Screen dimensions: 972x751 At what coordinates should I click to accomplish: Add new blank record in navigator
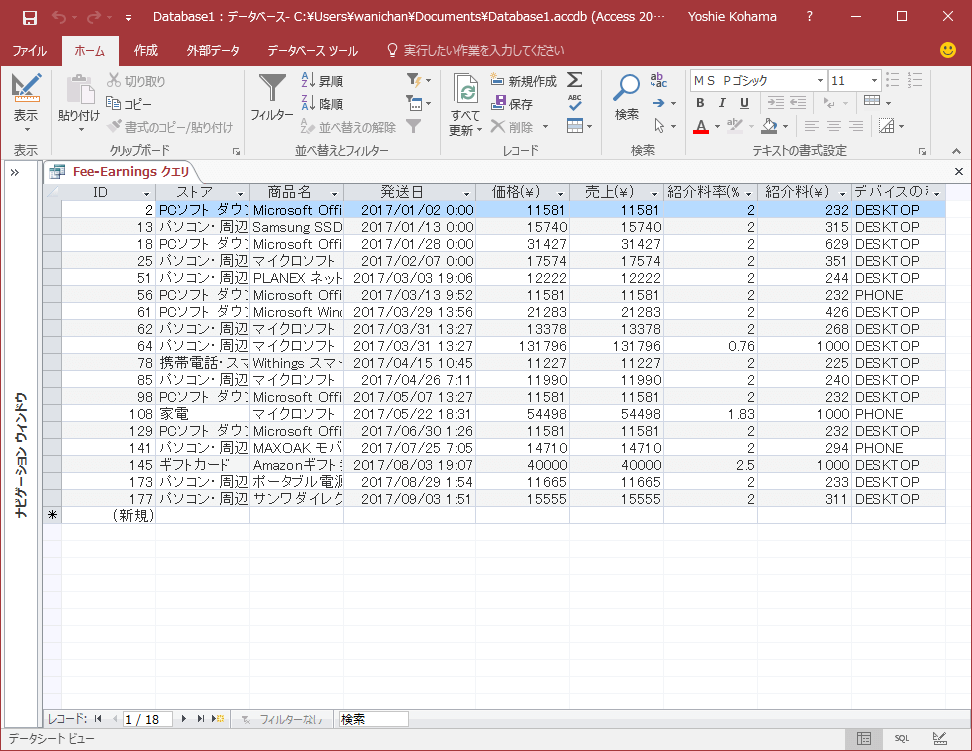(x=218, y=719)
